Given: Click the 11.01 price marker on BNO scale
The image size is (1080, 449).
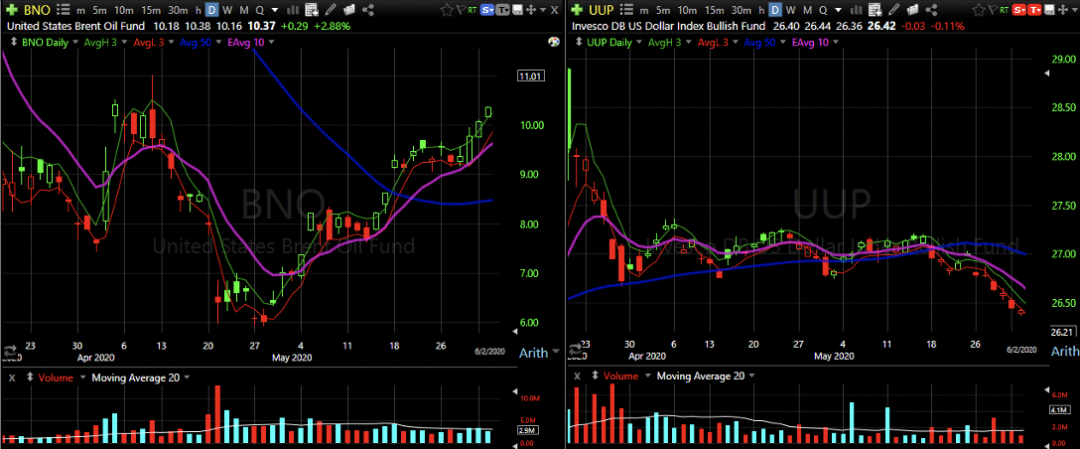Looking at the screenshot, I should pyautogui.click(x=530, y=76).
